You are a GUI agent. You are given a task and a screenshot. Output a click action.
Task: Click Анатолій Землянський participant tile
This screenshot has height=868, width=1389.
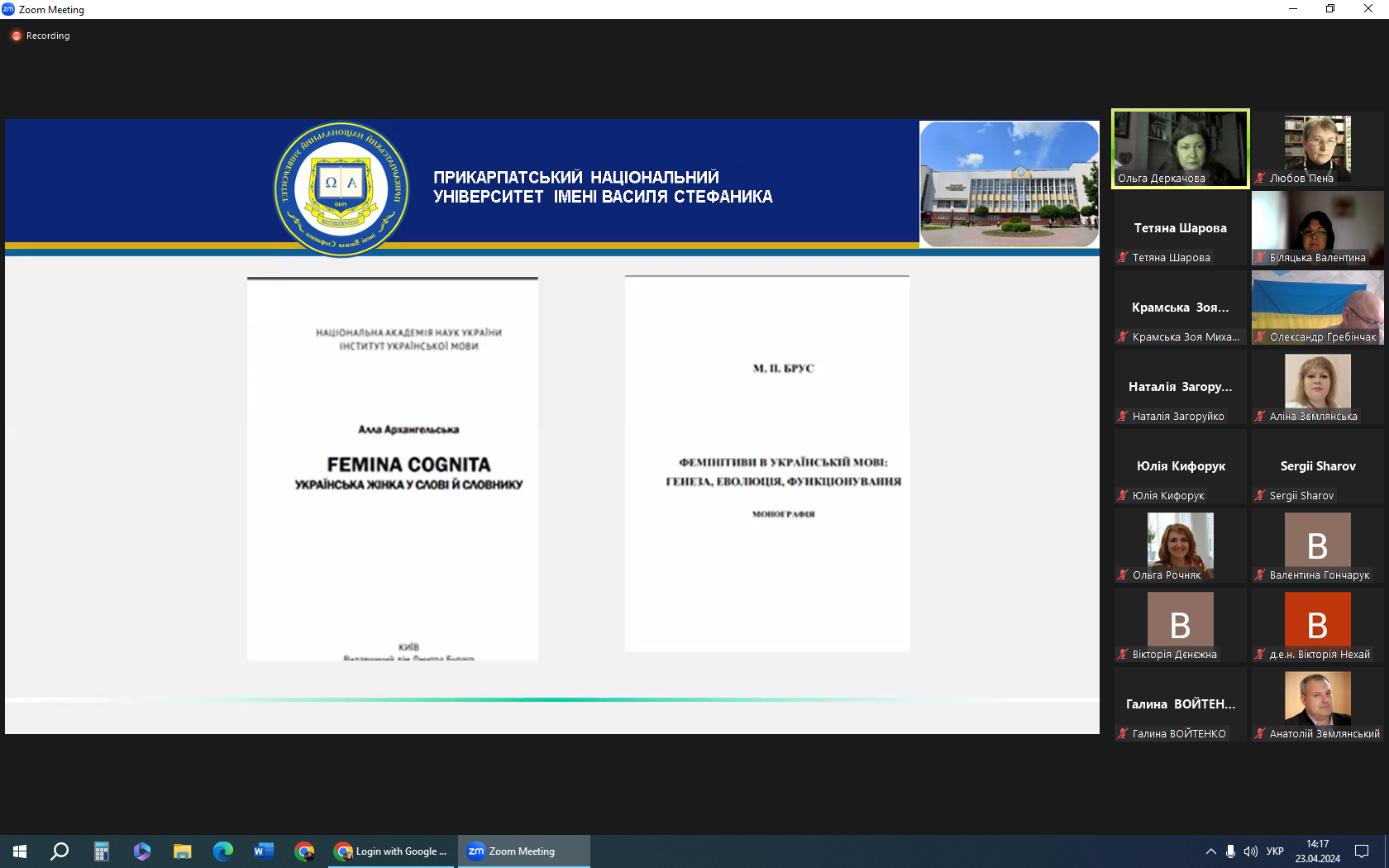point(1318,704)
